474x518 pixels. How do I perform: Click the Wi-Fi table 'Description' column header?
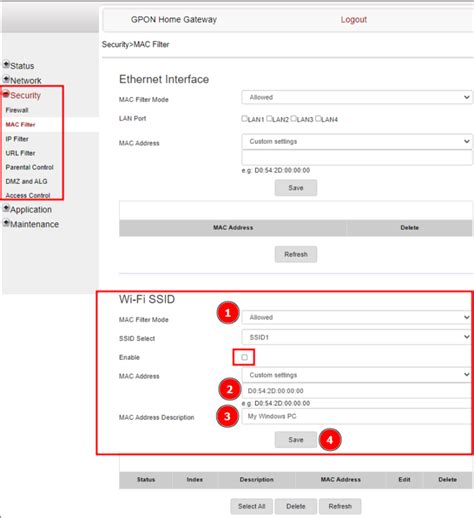pos(256,480)
